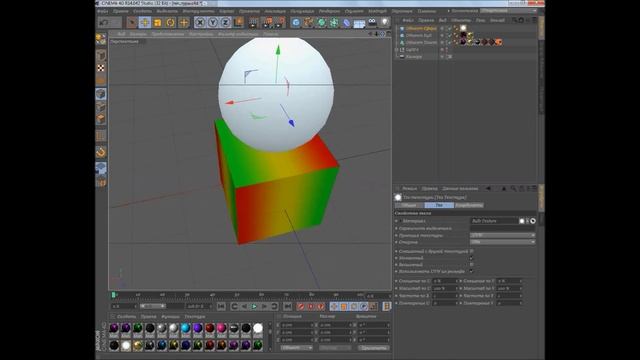
Task: Toggle the coordinate system World/Object button
Action: point(238,22)
